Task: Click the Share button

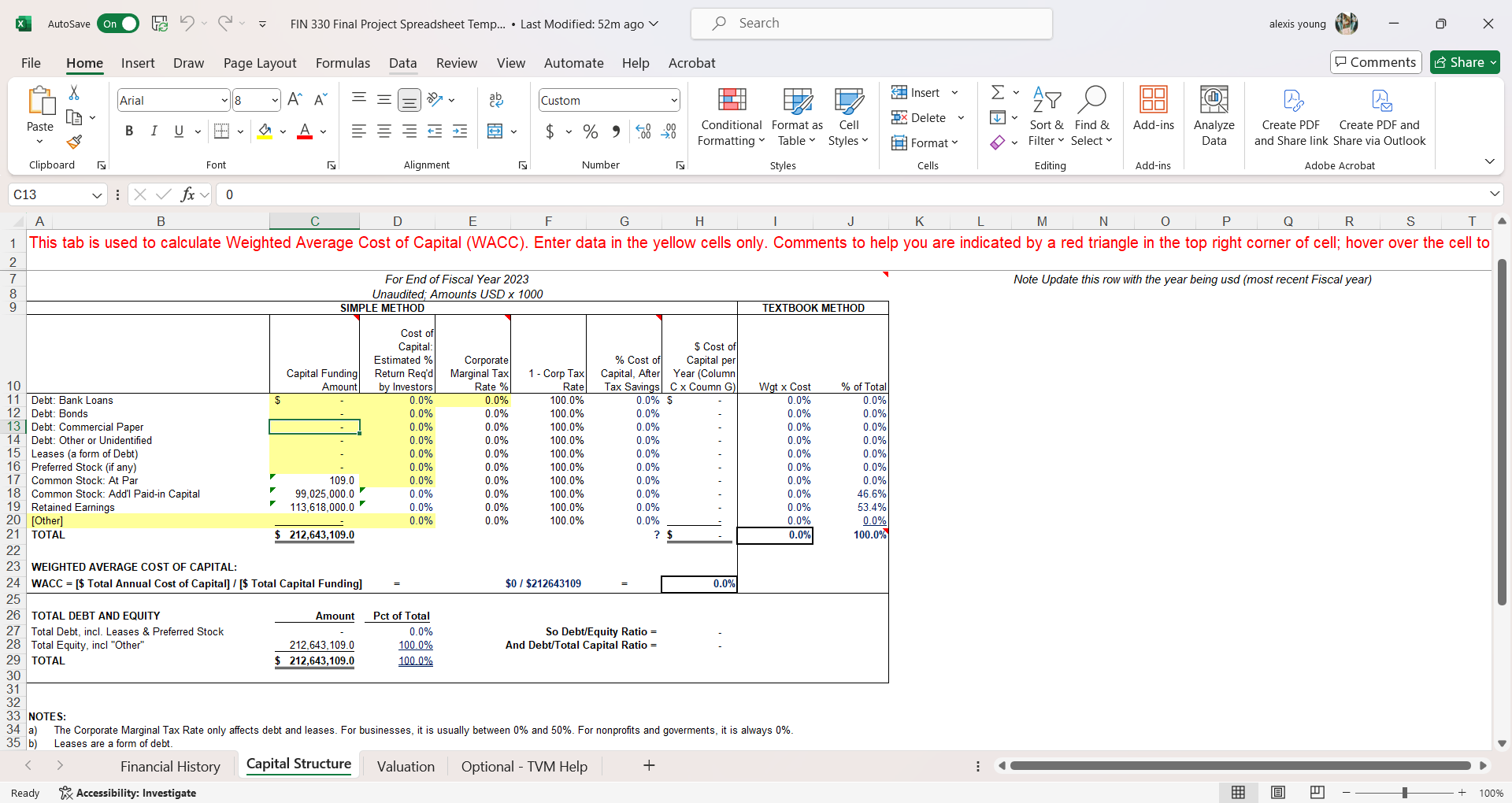Action: [1464, 62]
